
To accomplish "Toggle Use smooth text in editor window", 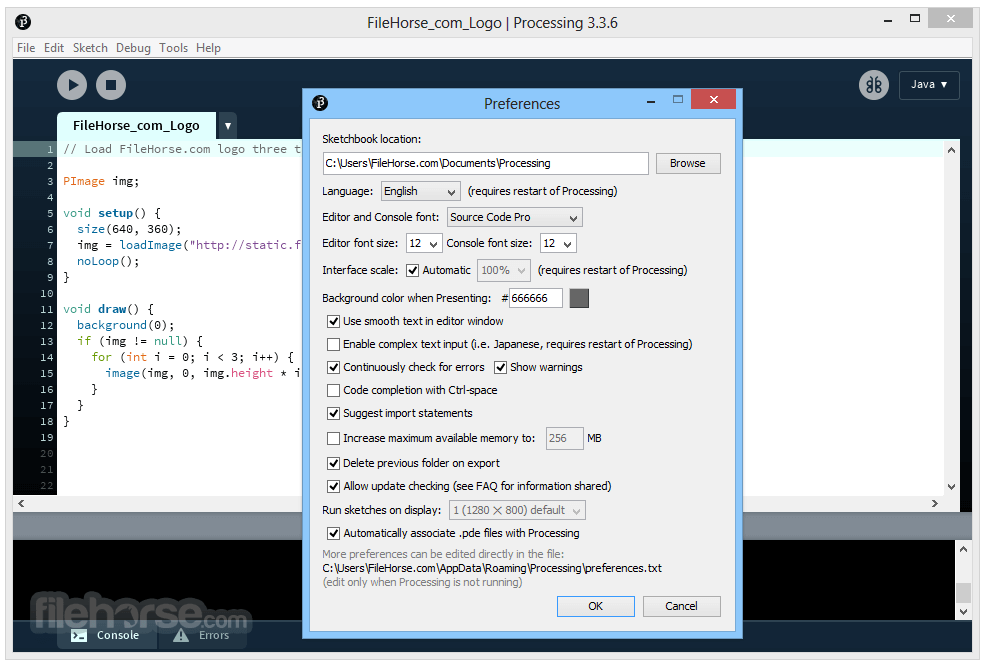I will point(334,322).
